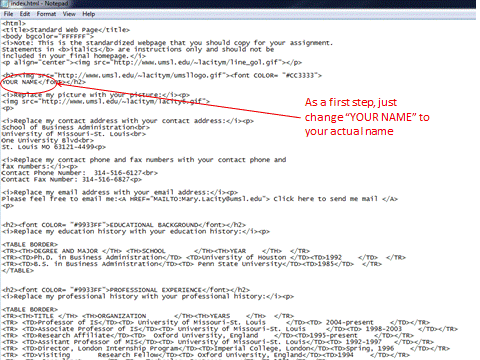Open the Format menu
Image resolution: width=480 pixels, height=360 pixels.
[46, 14]
